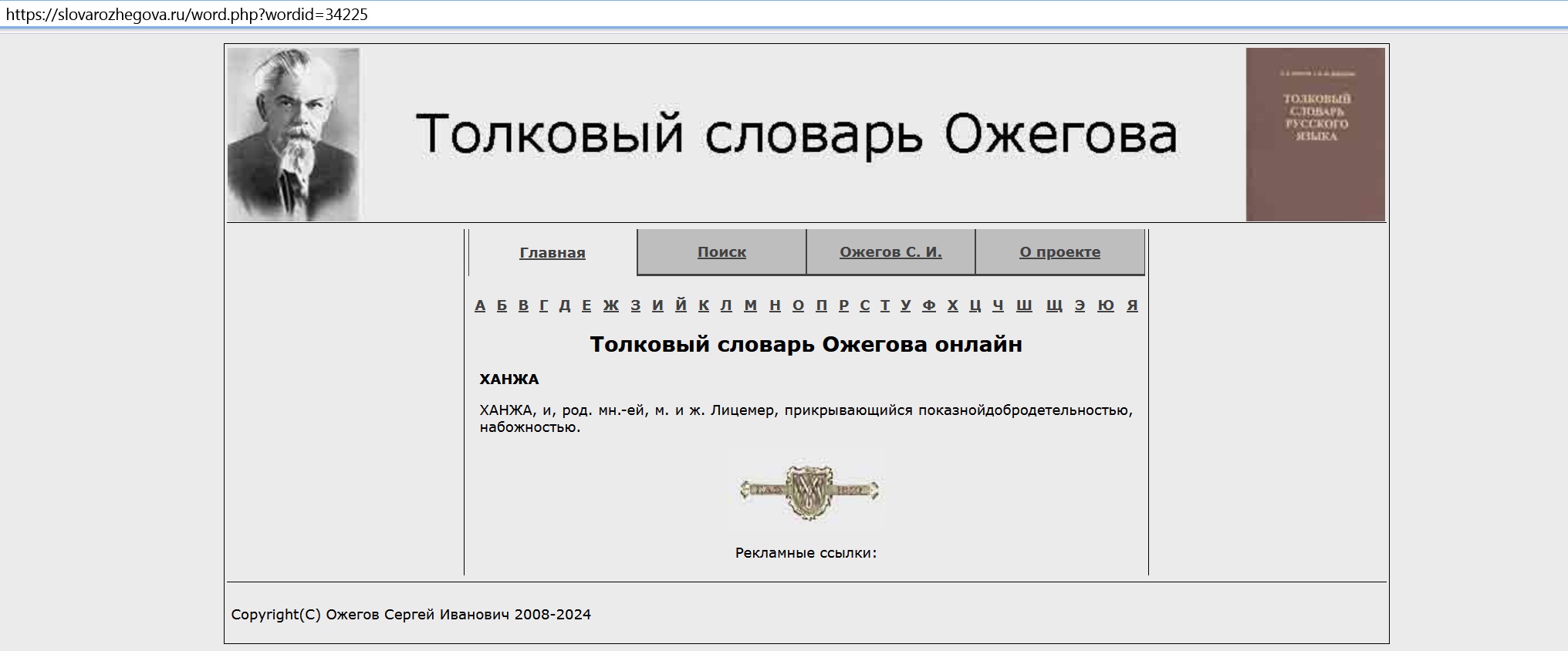Select letter Ю in the alphabet index
This screenshot has width=1568, height=651.
(1106, 305)
